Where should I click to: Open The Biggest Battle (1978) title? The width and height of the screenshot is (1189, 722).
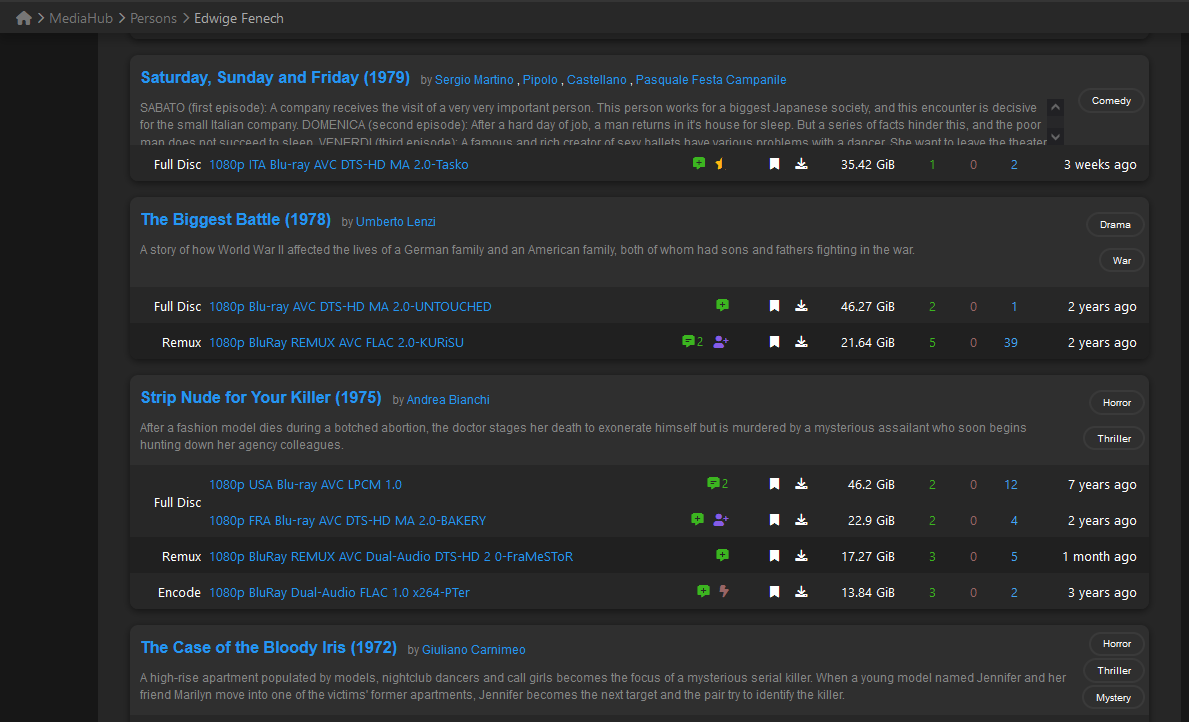coord(236,219)
